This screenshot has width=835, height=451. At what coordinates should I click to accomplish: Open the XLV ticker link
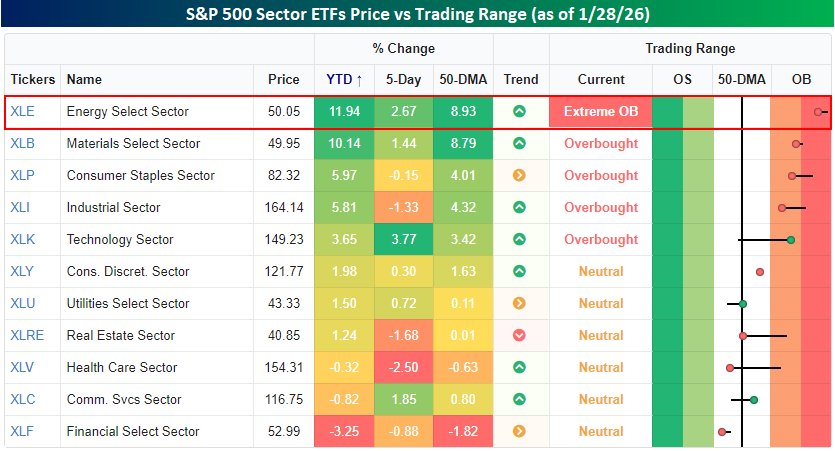tap(22, 368)
